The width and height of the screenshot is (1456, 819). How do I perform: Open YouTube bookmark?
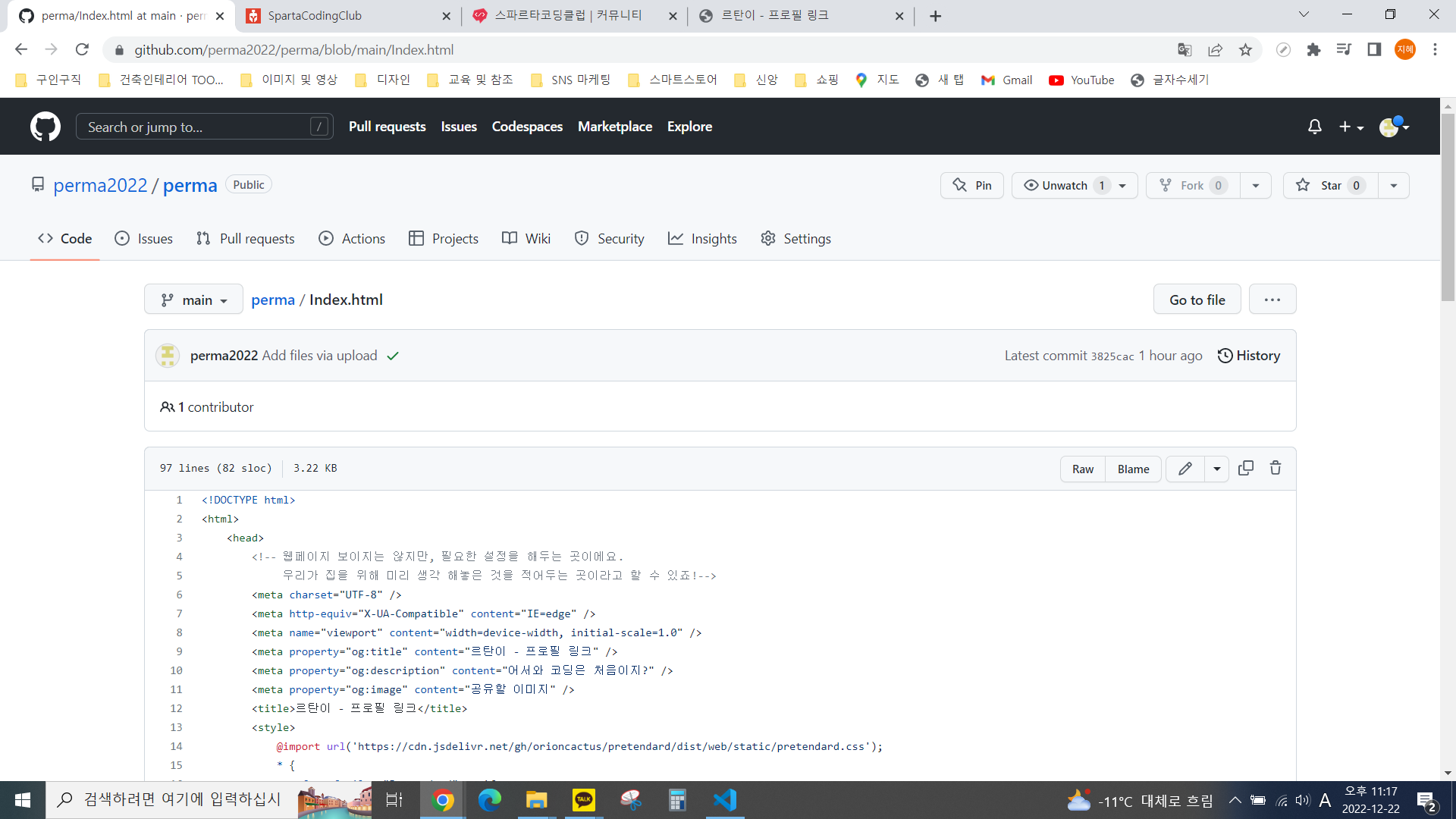pyautogui.click(x=1081, y=80)
